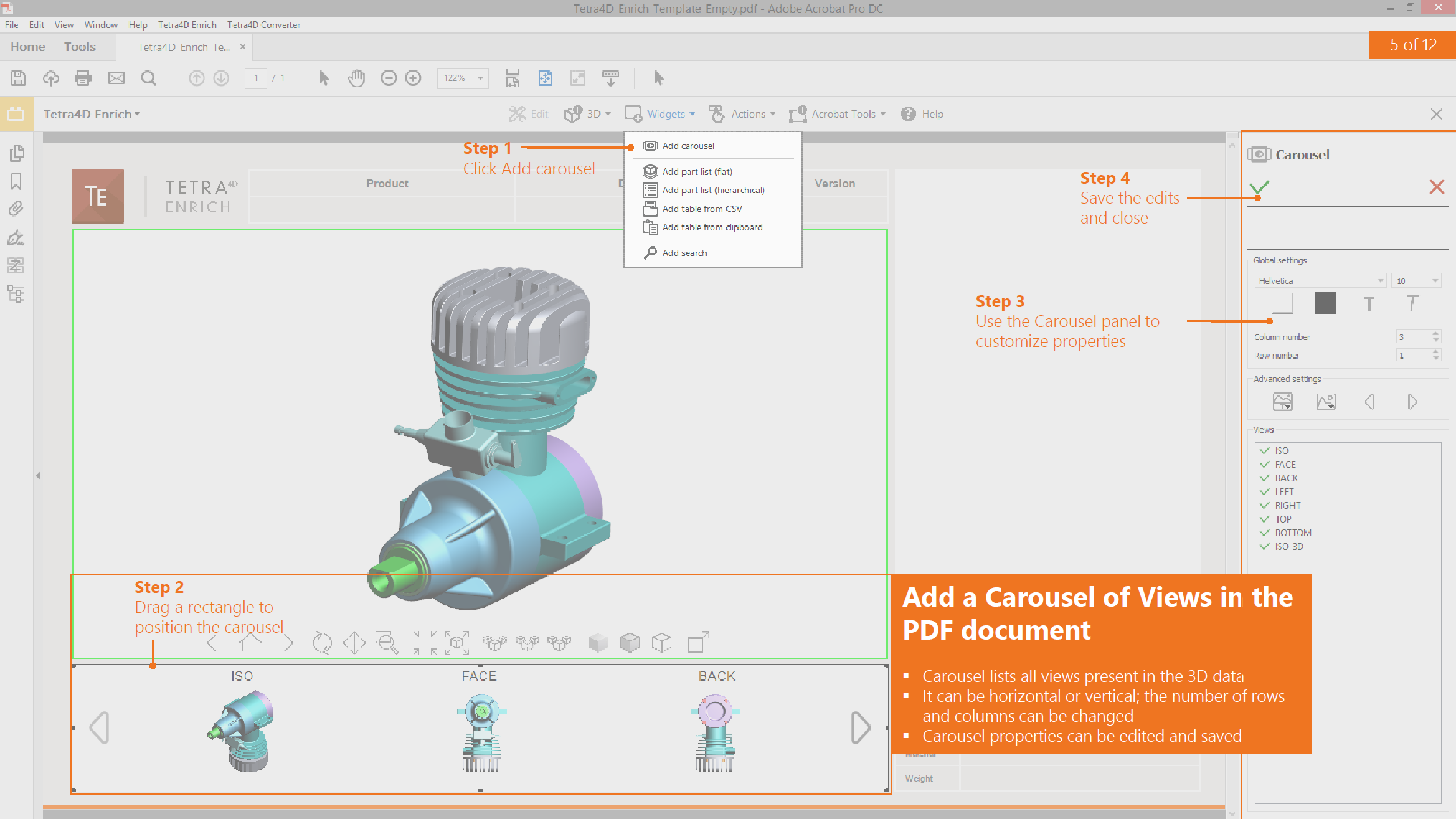
Task: Open the Tetra4D Converter menu
Action: [x=263, y=25]
